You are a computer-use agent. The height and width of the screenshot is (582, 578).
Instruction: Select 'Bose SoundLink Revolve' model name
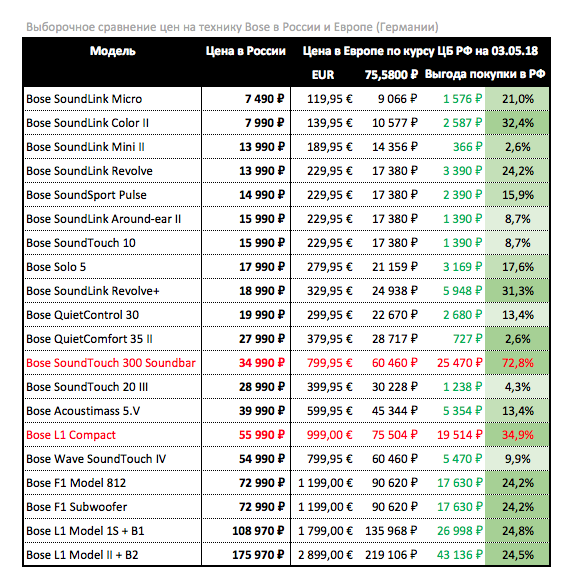click(x=89, y=171)
